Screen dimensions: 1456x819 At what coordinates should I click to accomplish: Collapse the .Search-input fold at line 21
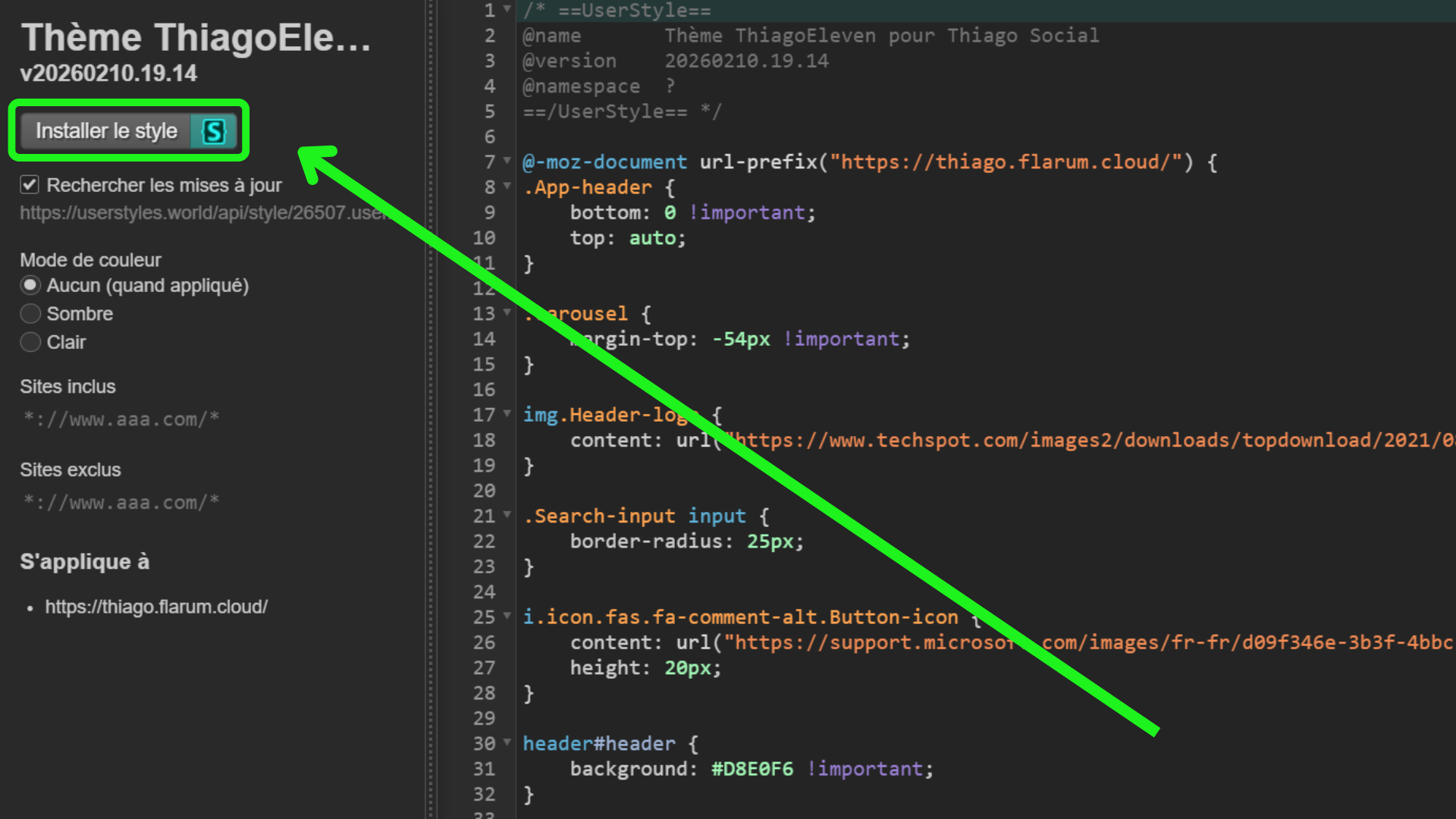coord(507,515)
